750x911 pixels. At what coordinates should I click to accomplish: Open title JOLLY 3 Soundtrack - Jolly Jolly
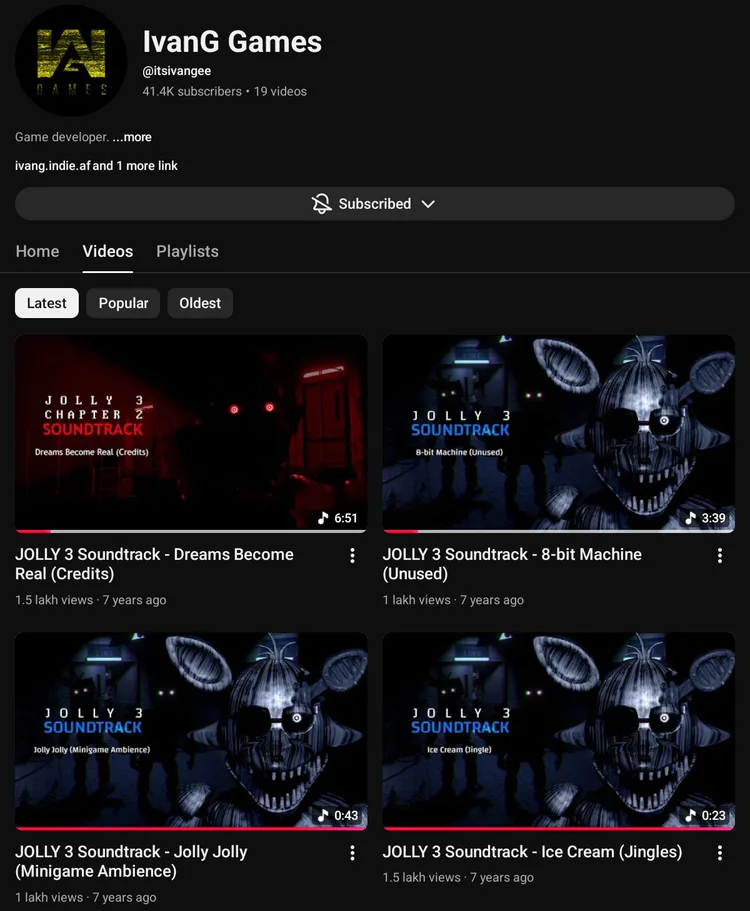tap(131, 862)
